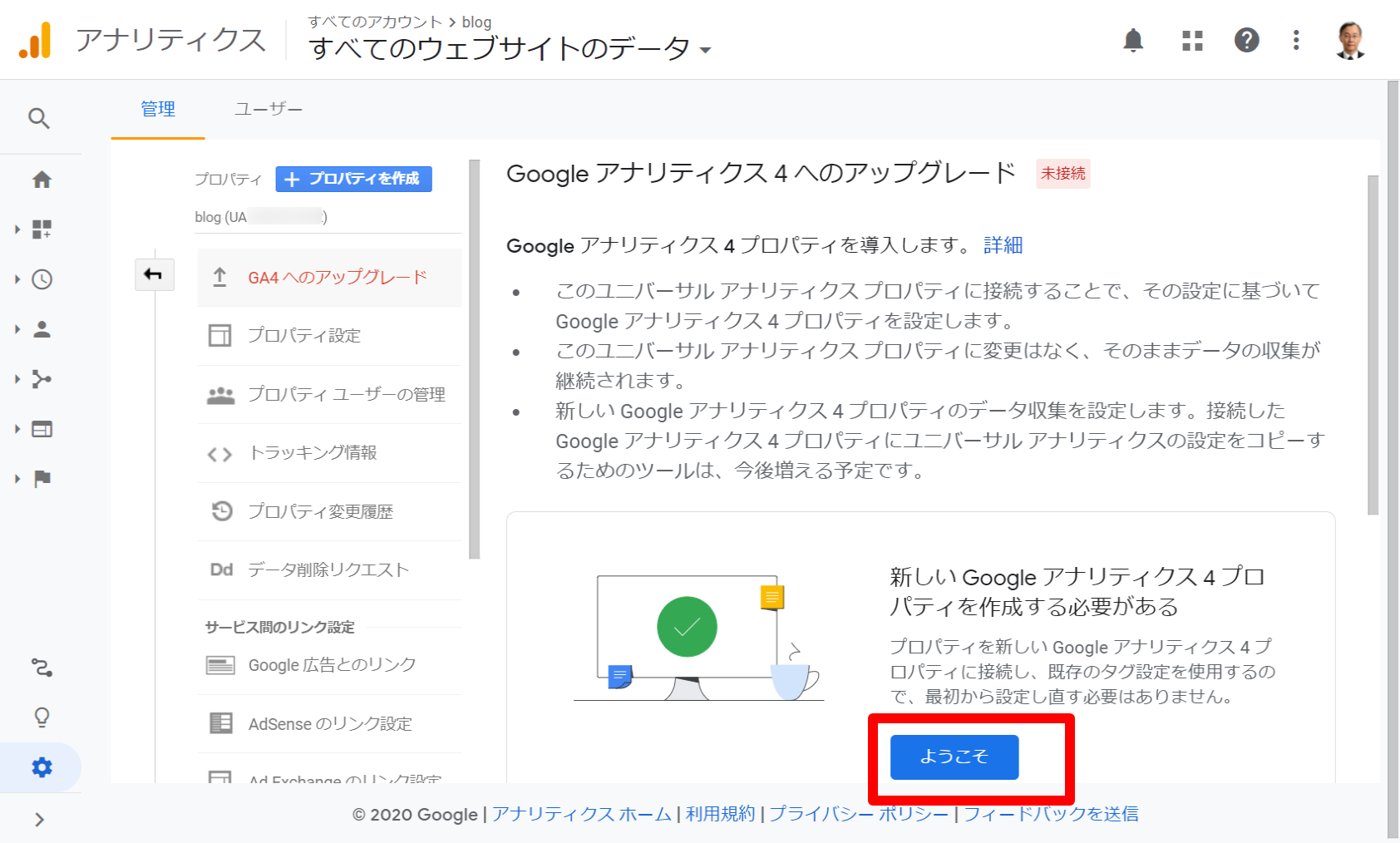This screenshot has height=843, width=1400.
Task: Expand the left sidebar with chevron
Action: click(x=39, y=820)
